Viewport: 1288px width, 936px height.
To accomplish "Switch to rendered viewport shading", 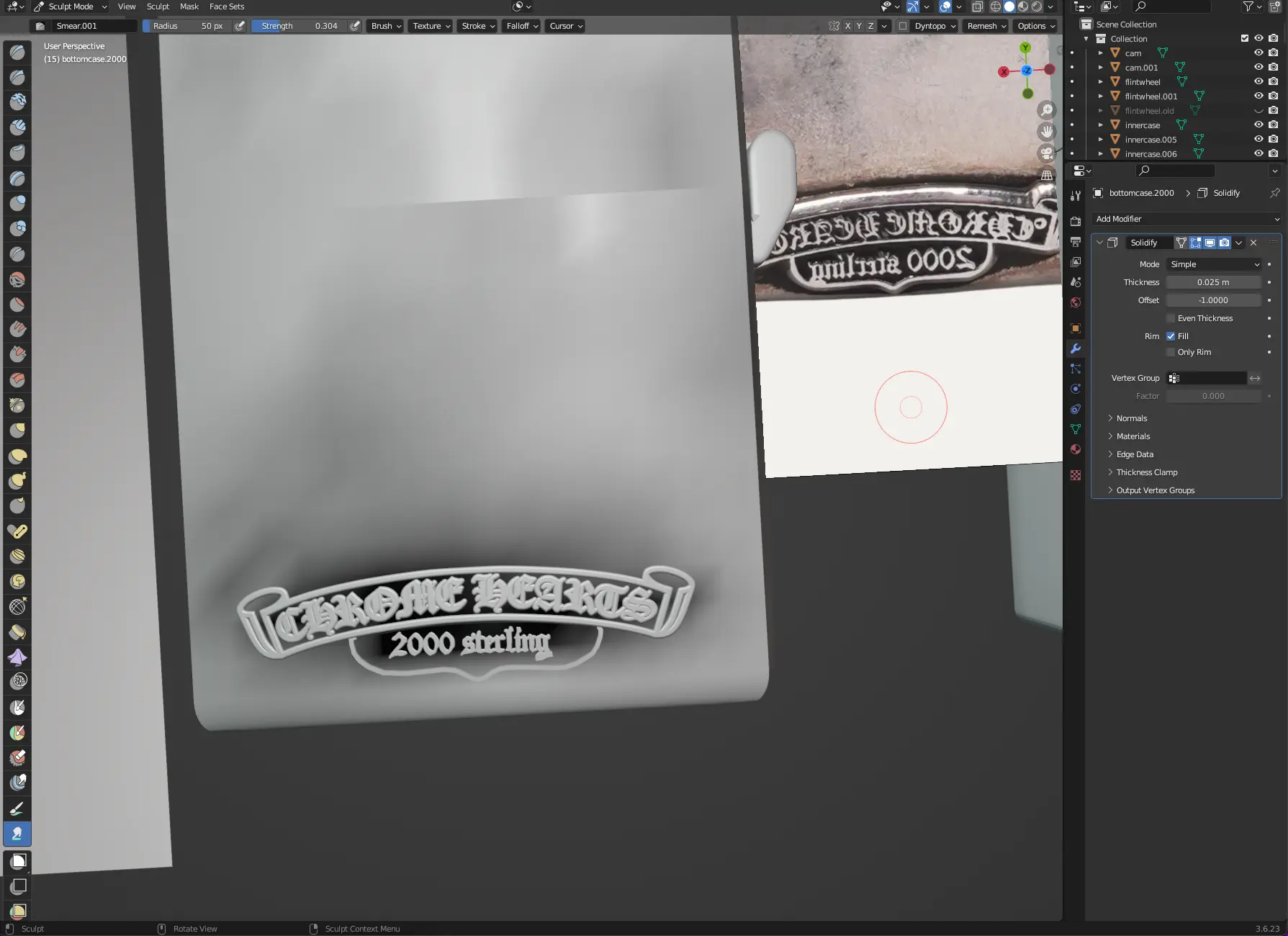I will 1037,6.
